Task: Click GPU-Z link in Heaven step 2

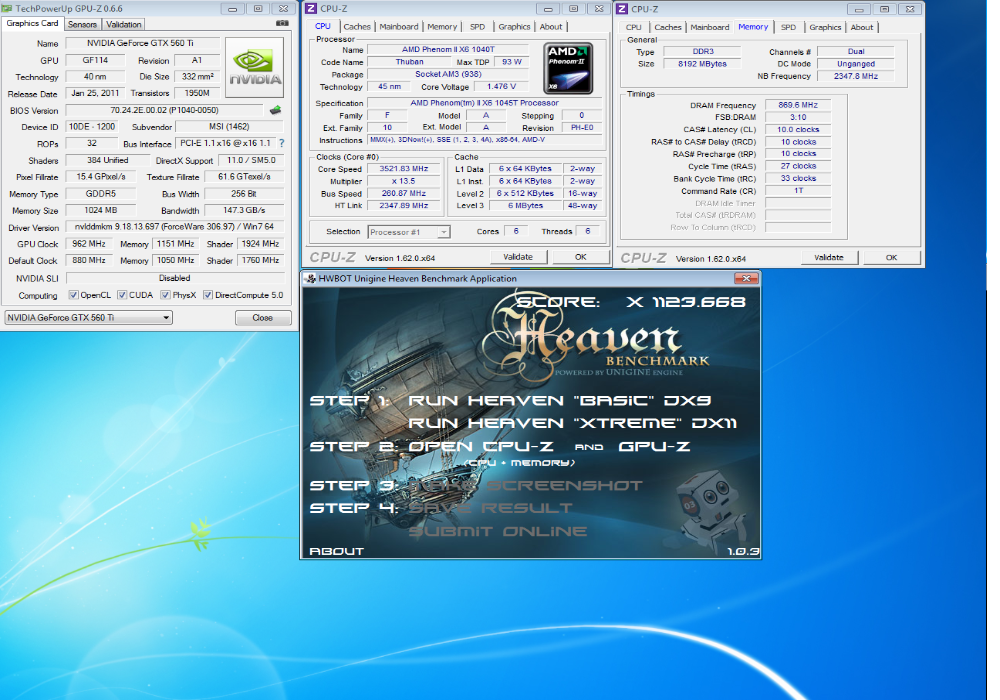Action: pyautogui.click(x=654, y=446)
